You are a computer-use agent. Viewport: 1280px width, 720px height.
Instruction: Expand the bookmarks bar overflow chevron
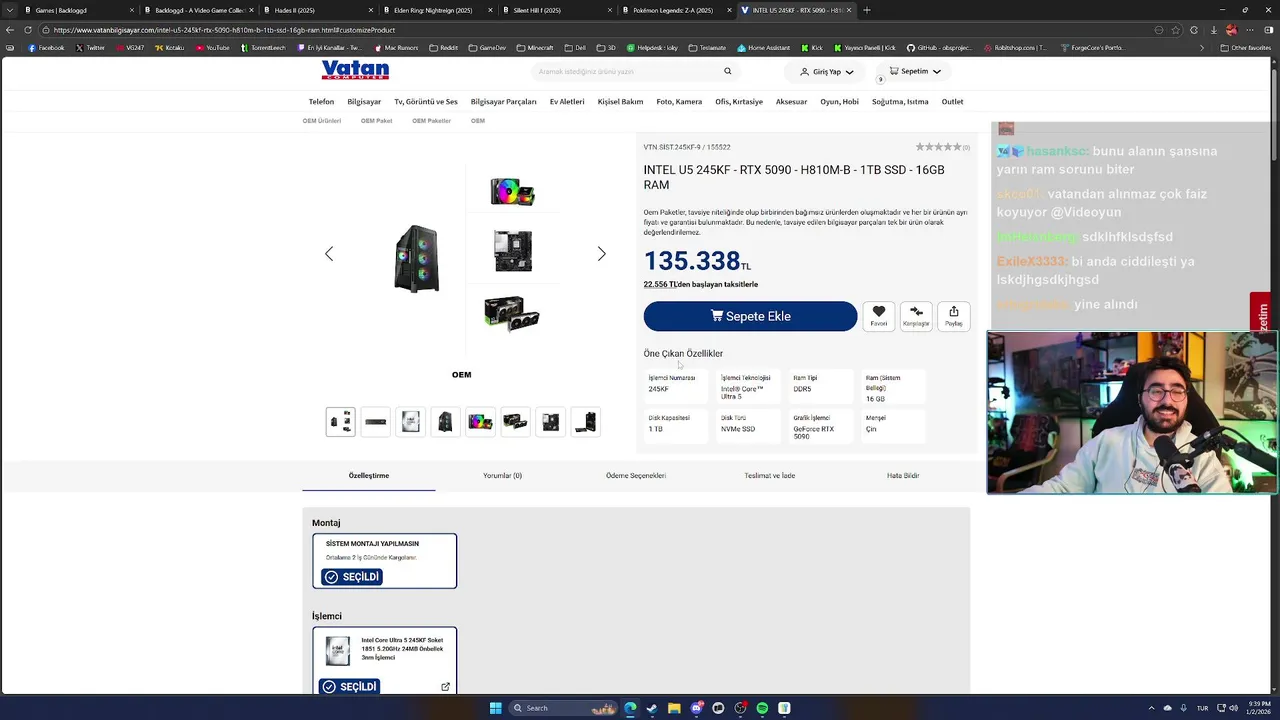click(x=1202, y=47)
